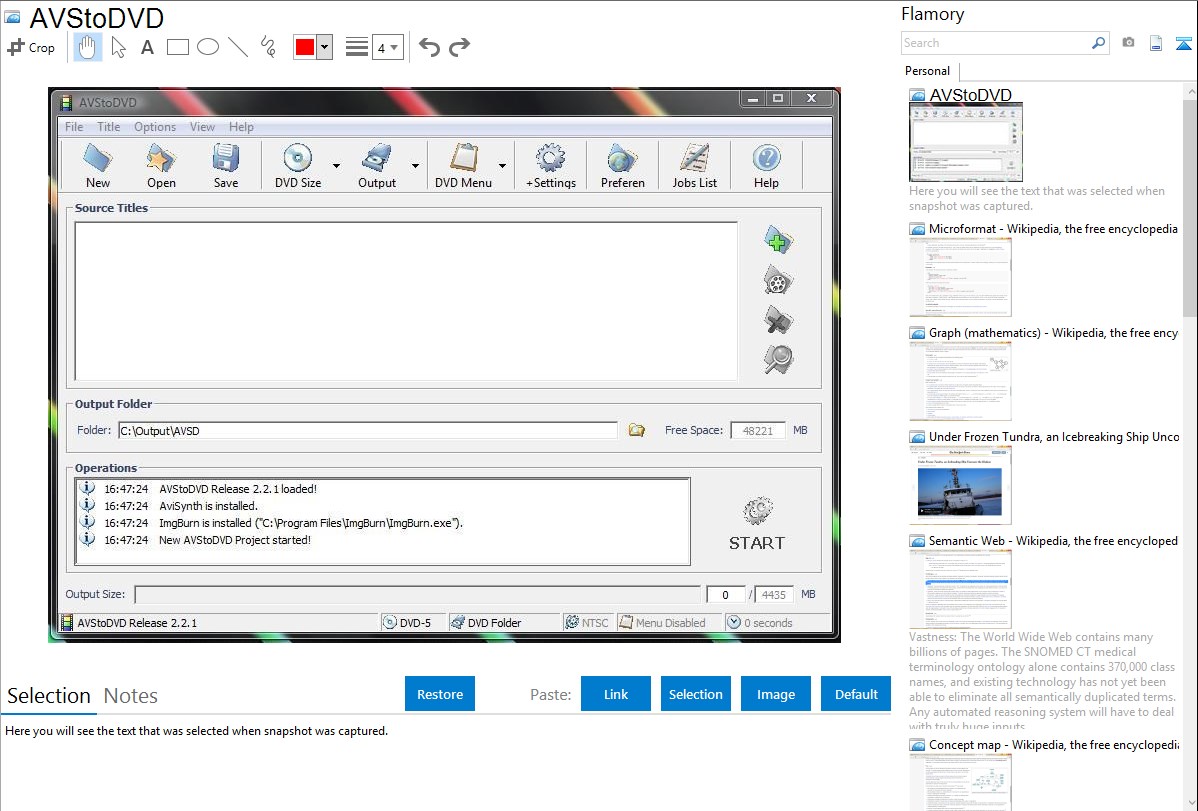1198x811 pixels.
Task: Expand the Output dropdown arrow
Action: (x=416, y=166)
